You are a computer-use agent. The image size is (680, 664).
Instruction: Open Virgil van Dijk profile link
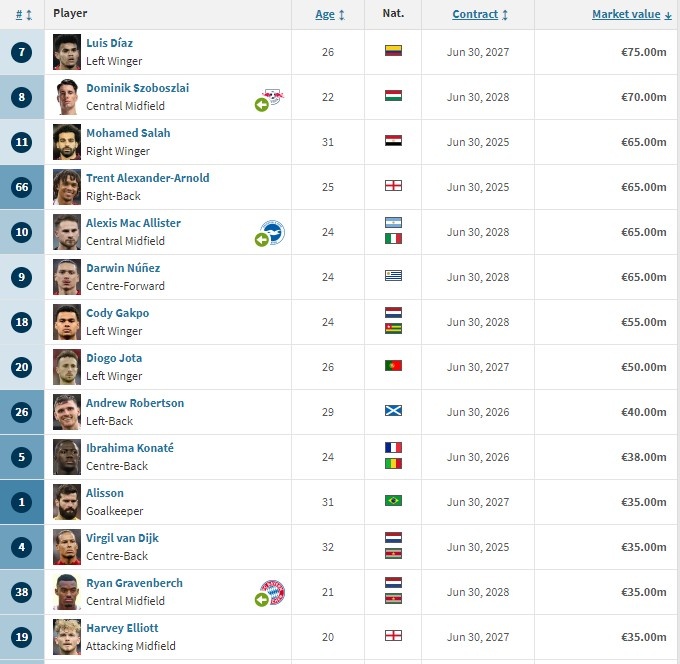(122, 538)
